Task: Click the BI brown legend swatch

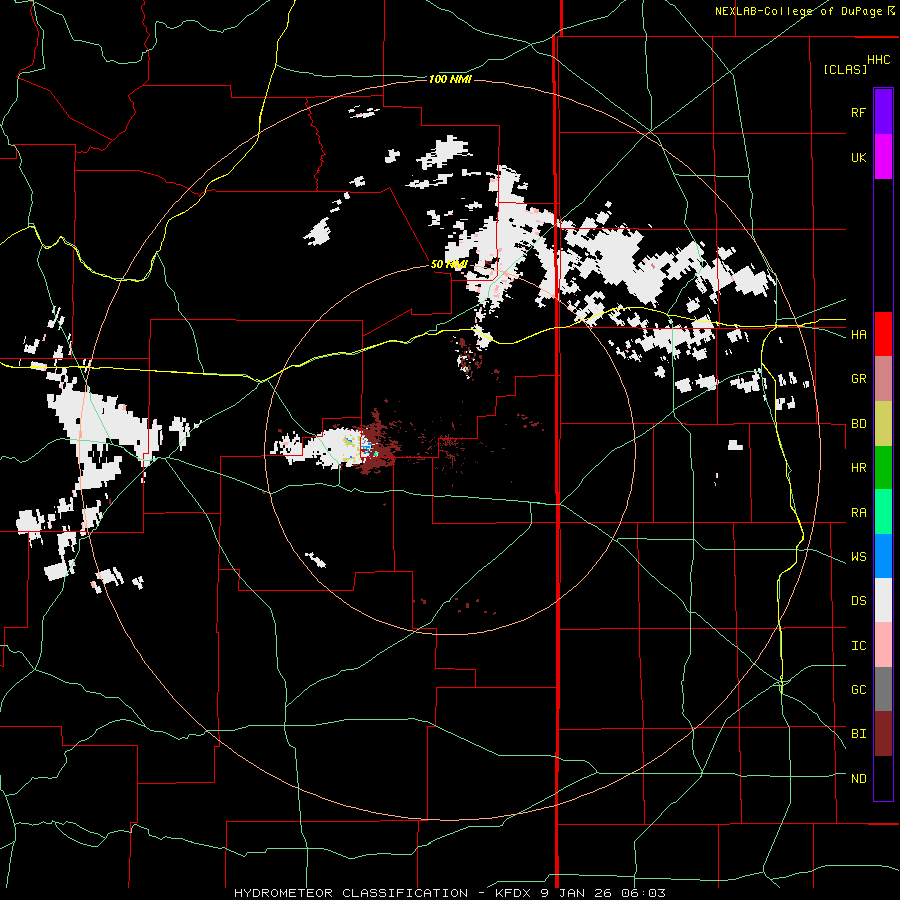Action: 883,734
